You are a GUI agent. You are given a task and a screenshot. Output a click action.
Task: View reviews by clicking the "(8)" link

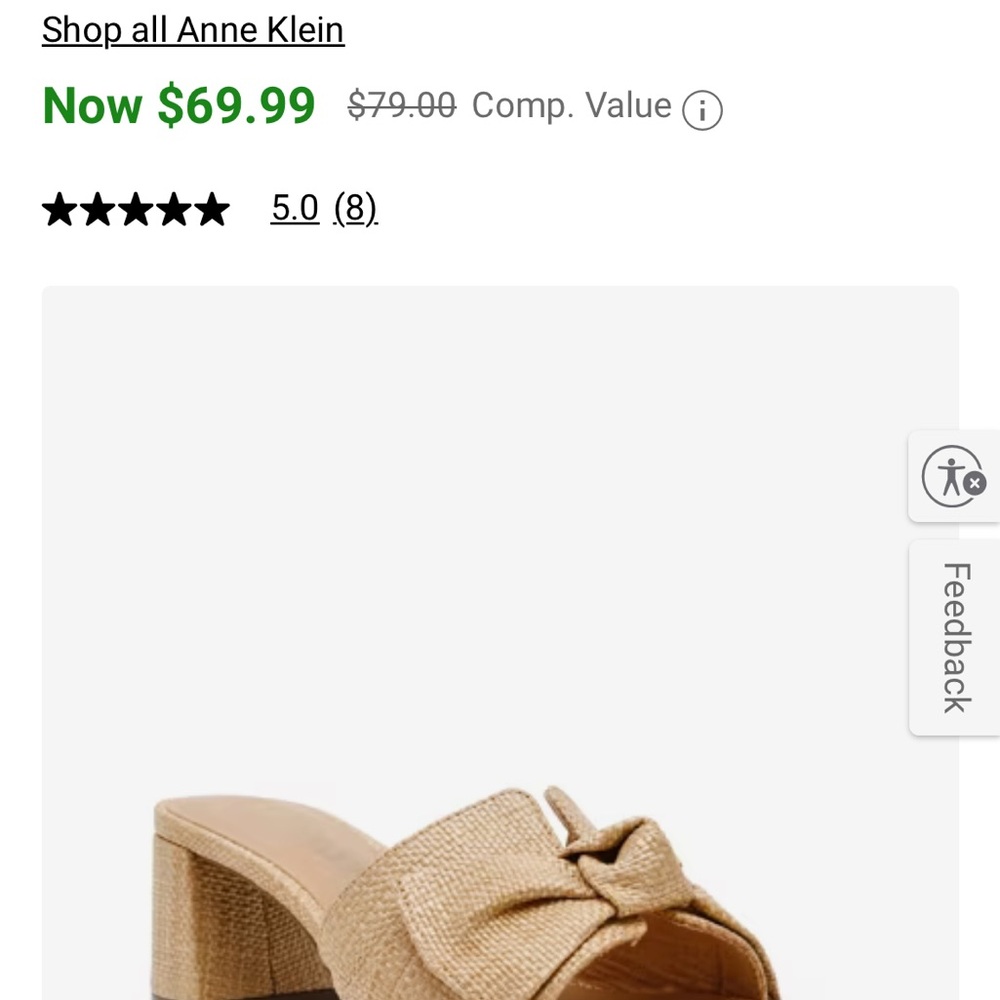click(x=357, y=209)
